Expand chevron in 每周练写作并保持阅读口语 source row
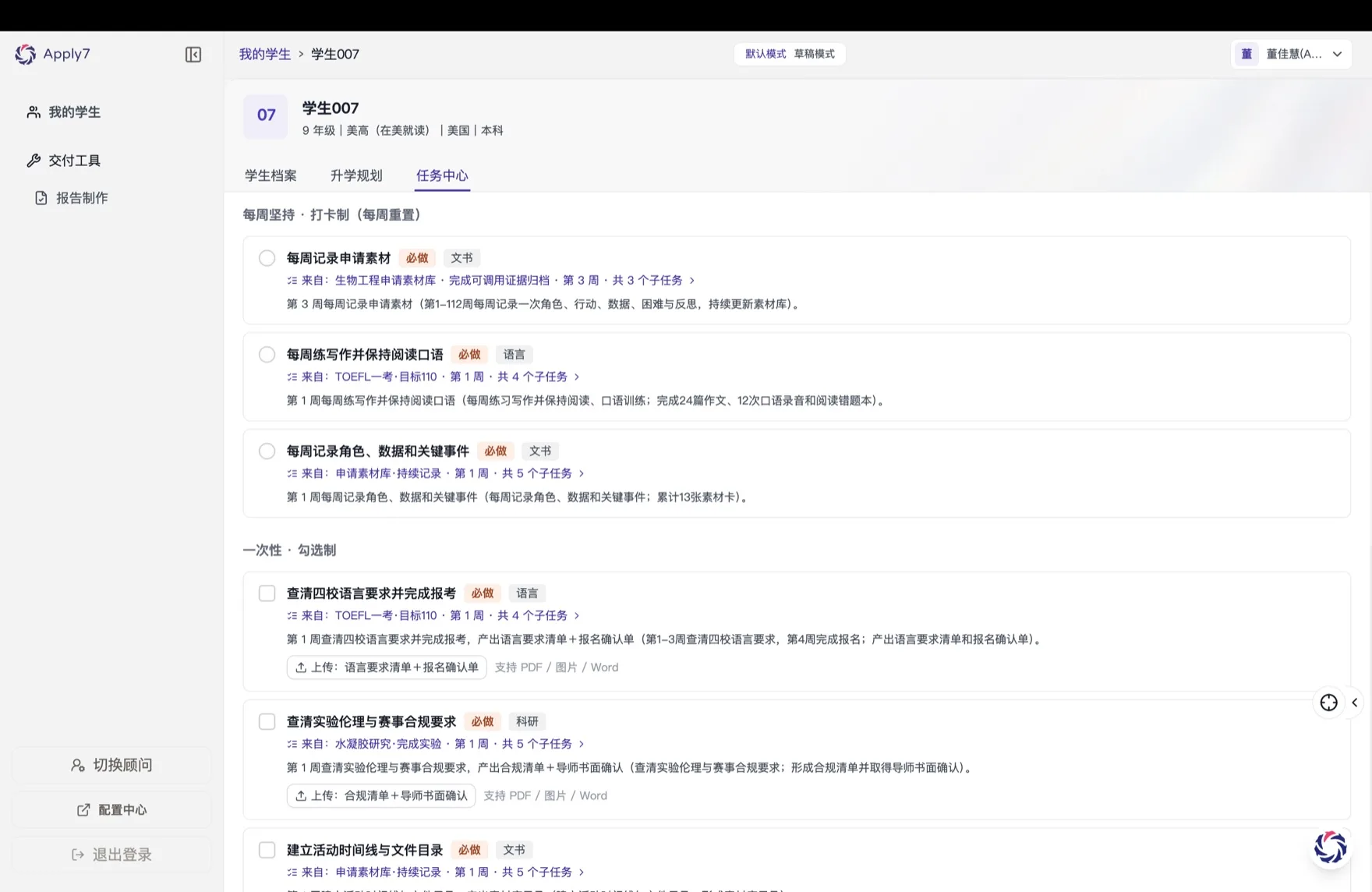 point(577,377)
